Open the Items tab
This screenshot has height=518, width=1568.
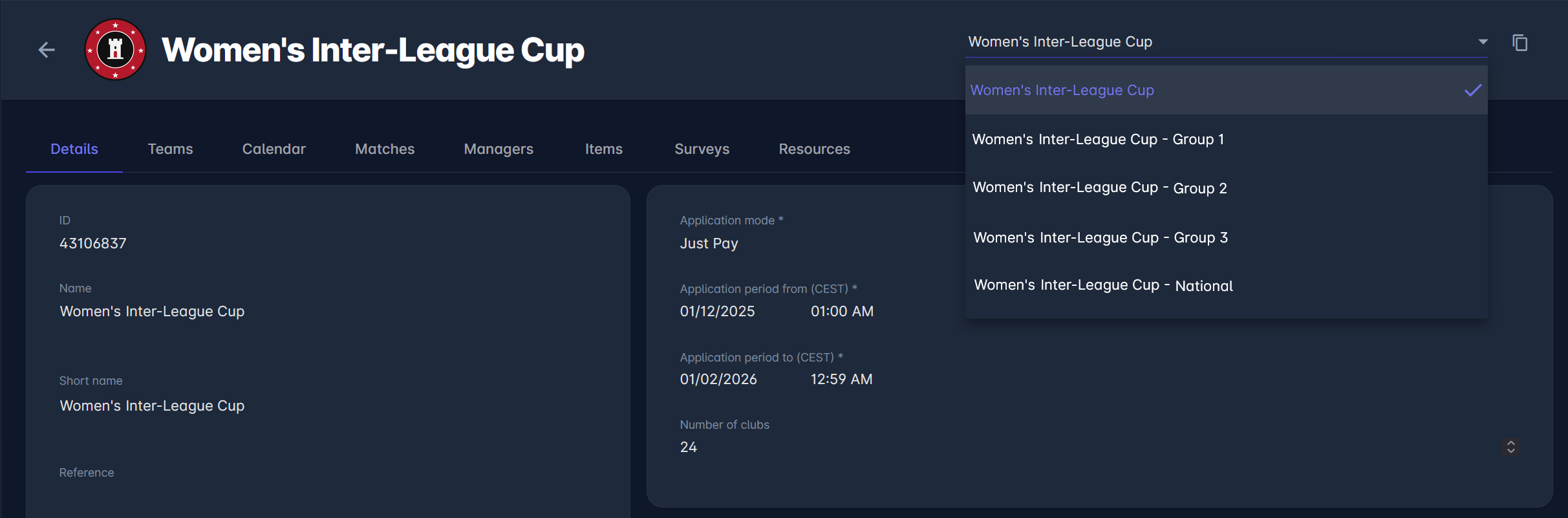604,149
